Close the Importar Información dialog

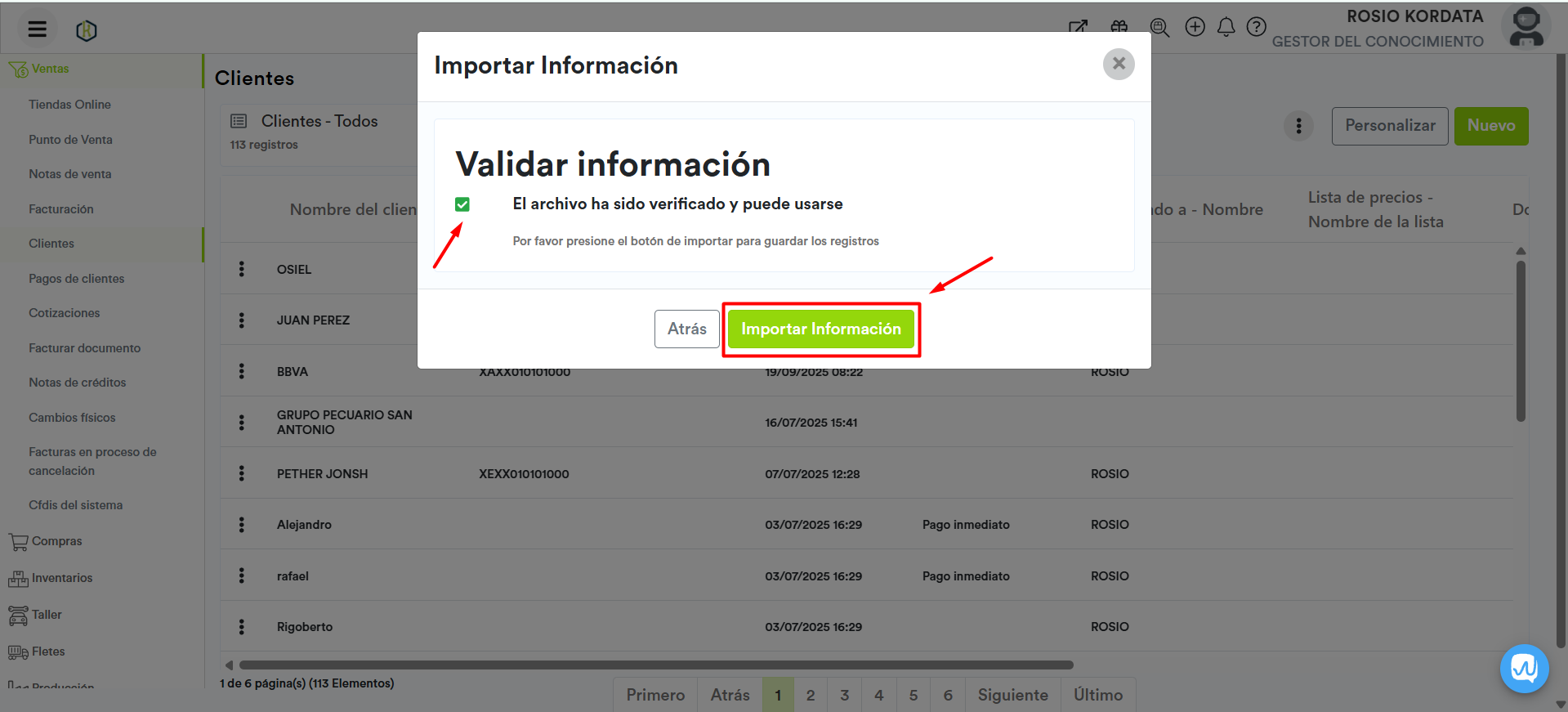pyautogui.click(x=1118, y=64)
